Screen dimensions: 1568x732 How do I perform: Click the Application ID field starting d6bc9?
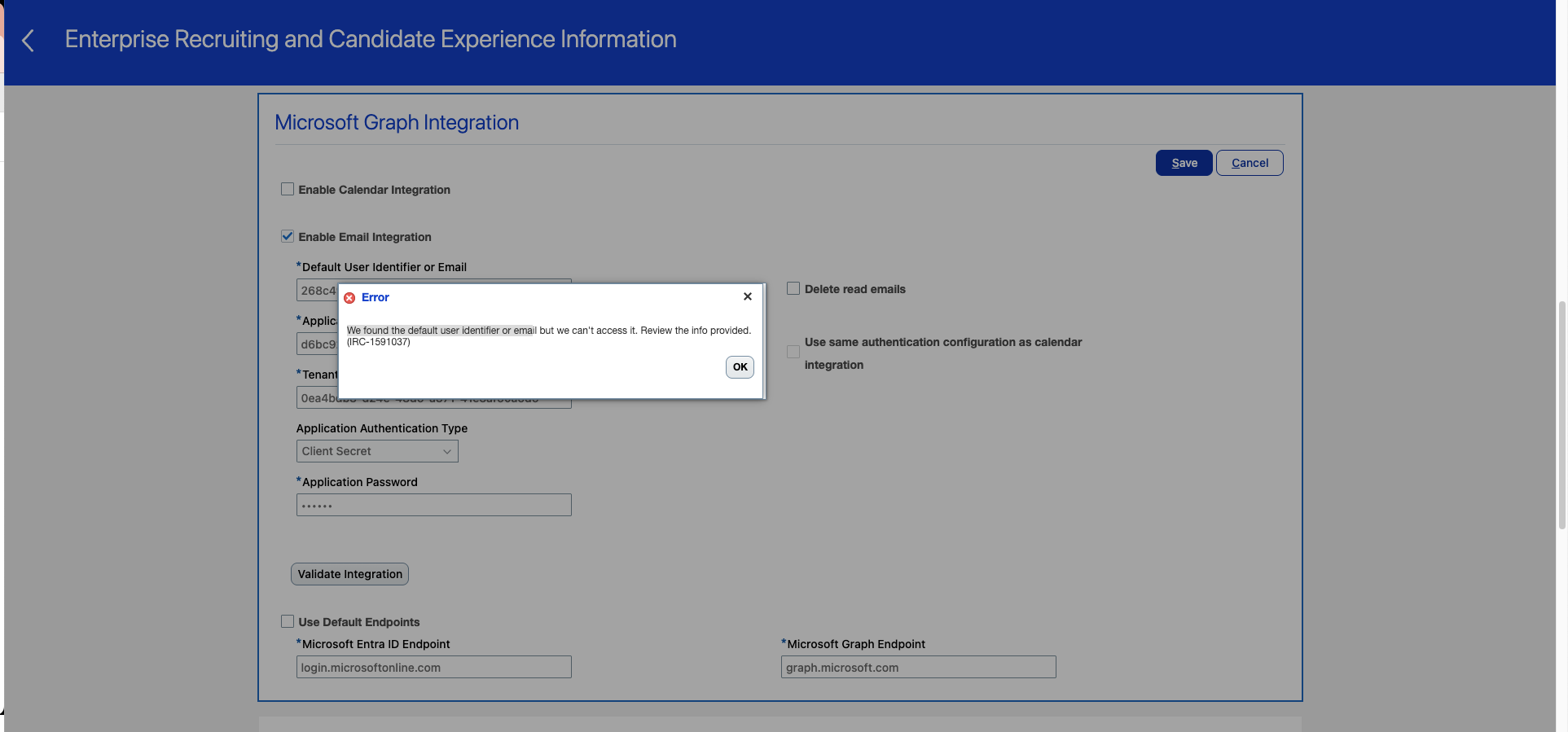tap(317, 344)
